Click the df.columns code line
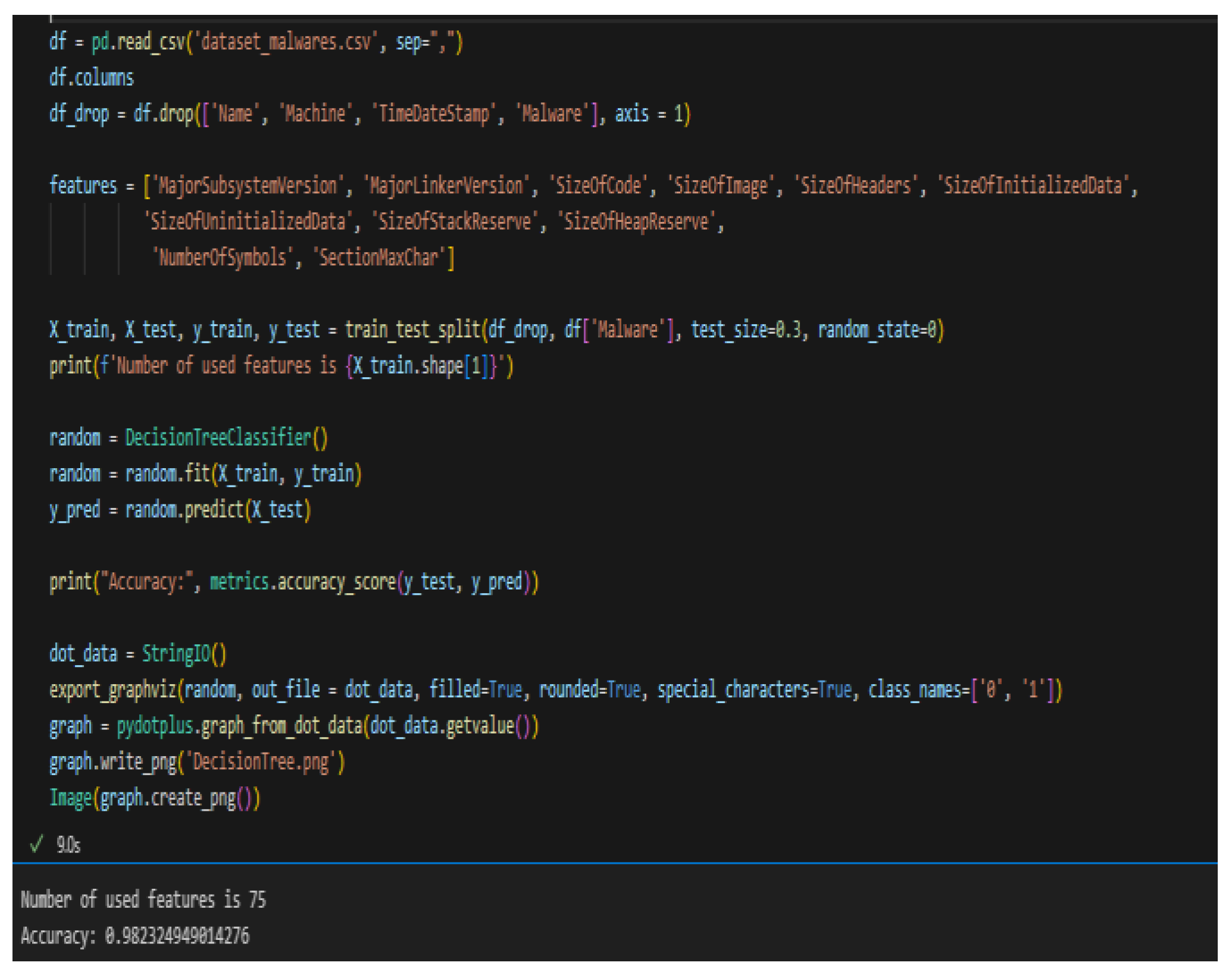Viewport: 1232px width, 978px height. coord(92,78)
